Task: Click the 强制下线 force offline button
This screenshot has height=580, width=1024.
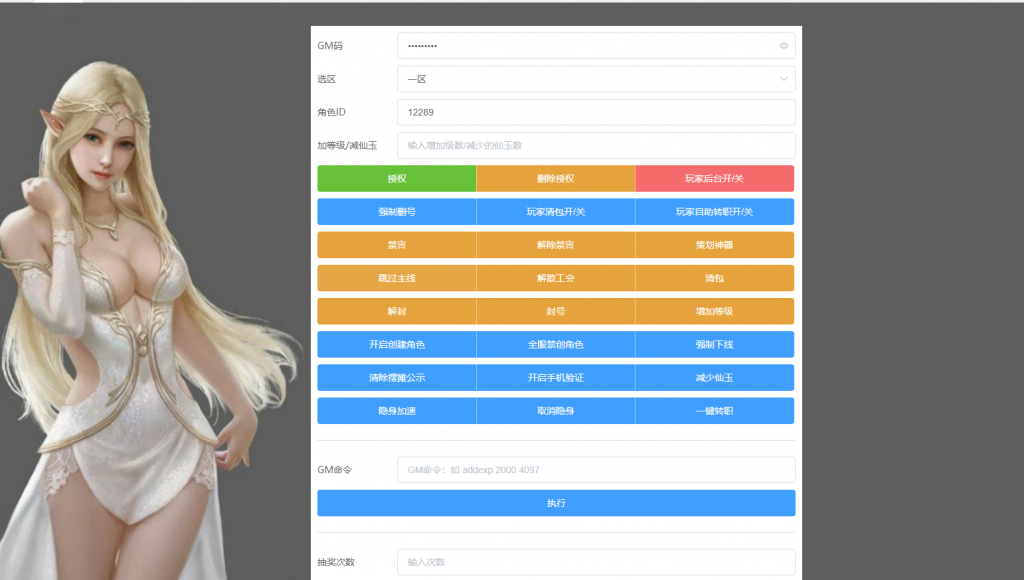Action: click(x=714, y=344)
